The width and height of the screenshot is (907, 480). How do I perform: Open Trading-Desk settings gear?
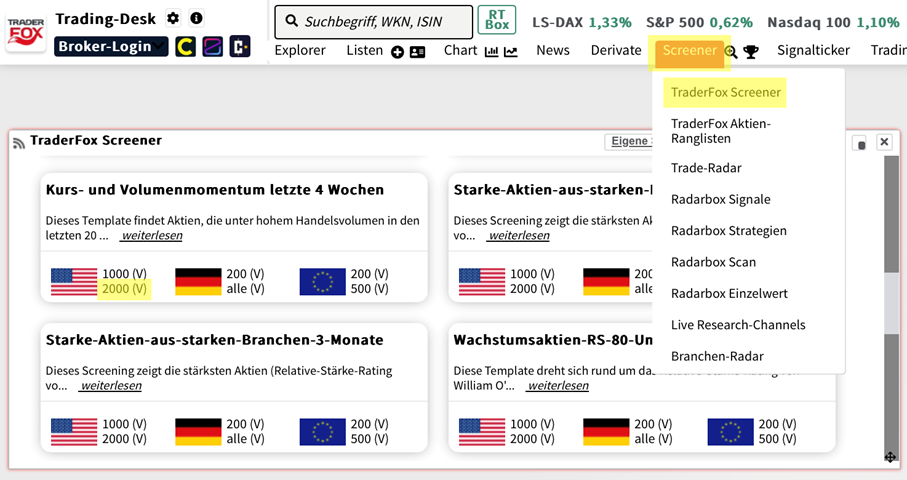[x=173, y=19]
